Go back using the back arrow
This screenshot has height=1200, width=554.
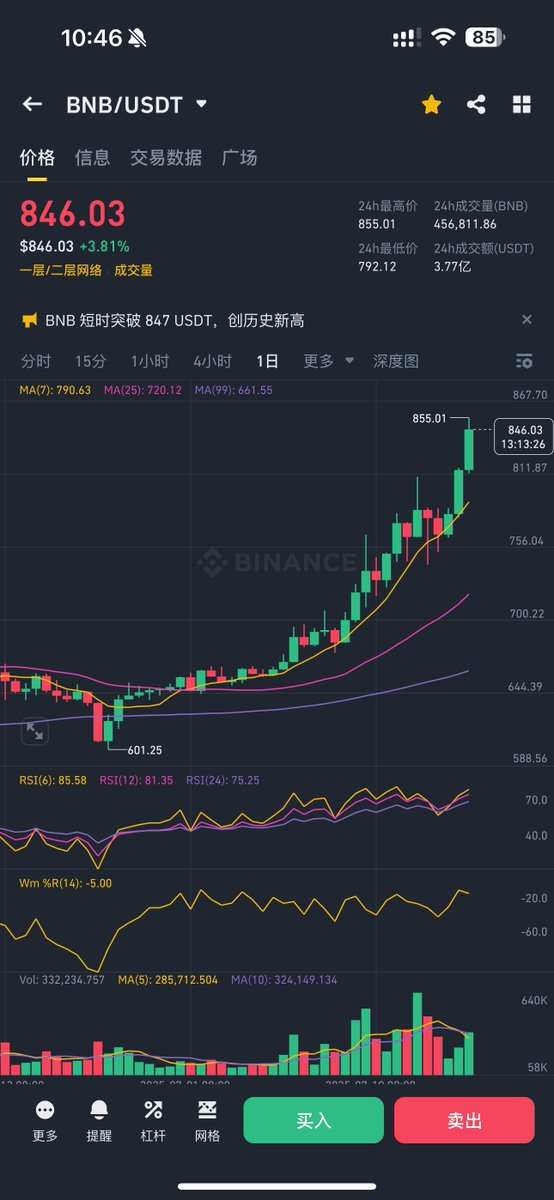(x=32, y=104)
